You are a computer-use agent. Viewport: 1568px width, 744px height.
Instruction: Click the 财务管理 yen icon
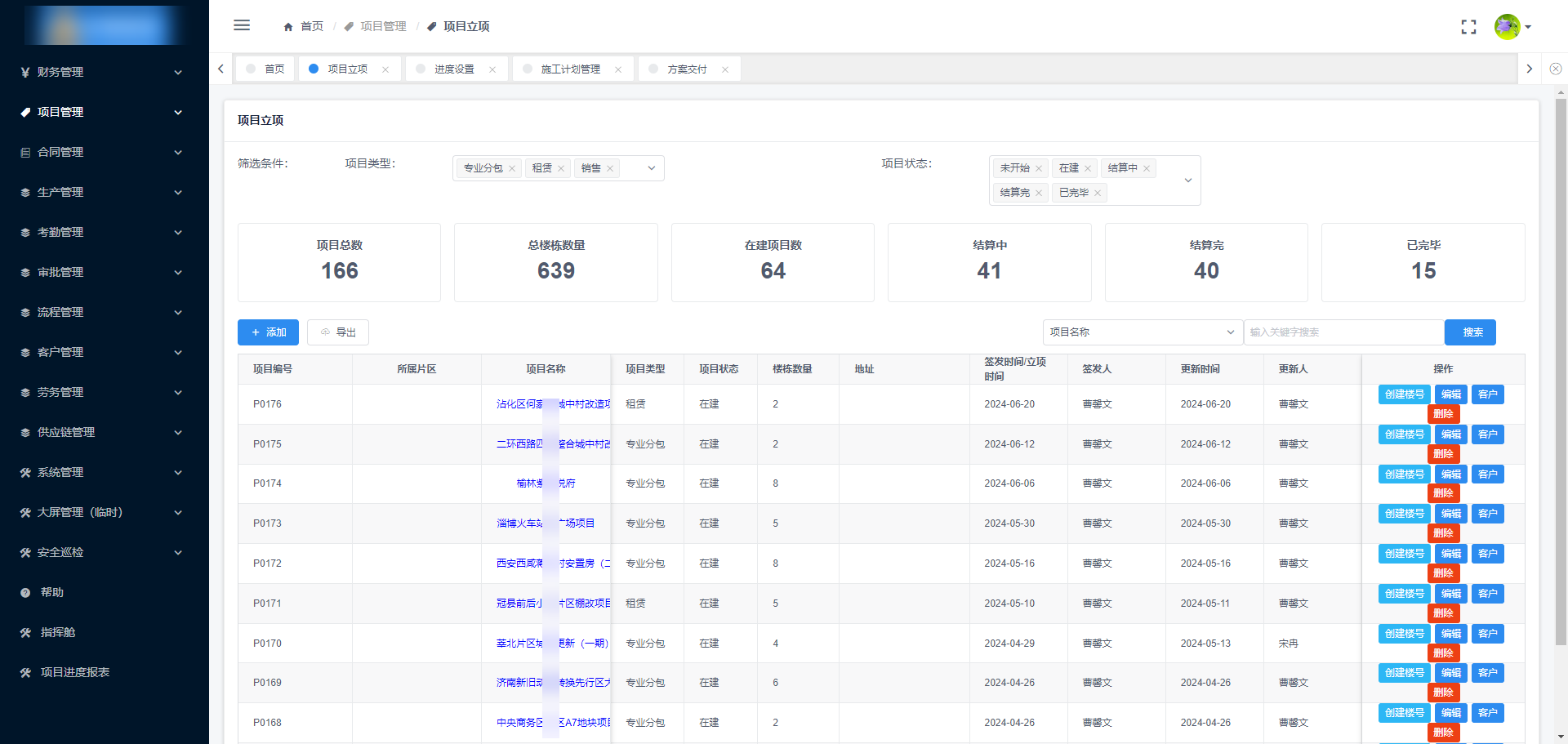[25, 72]
